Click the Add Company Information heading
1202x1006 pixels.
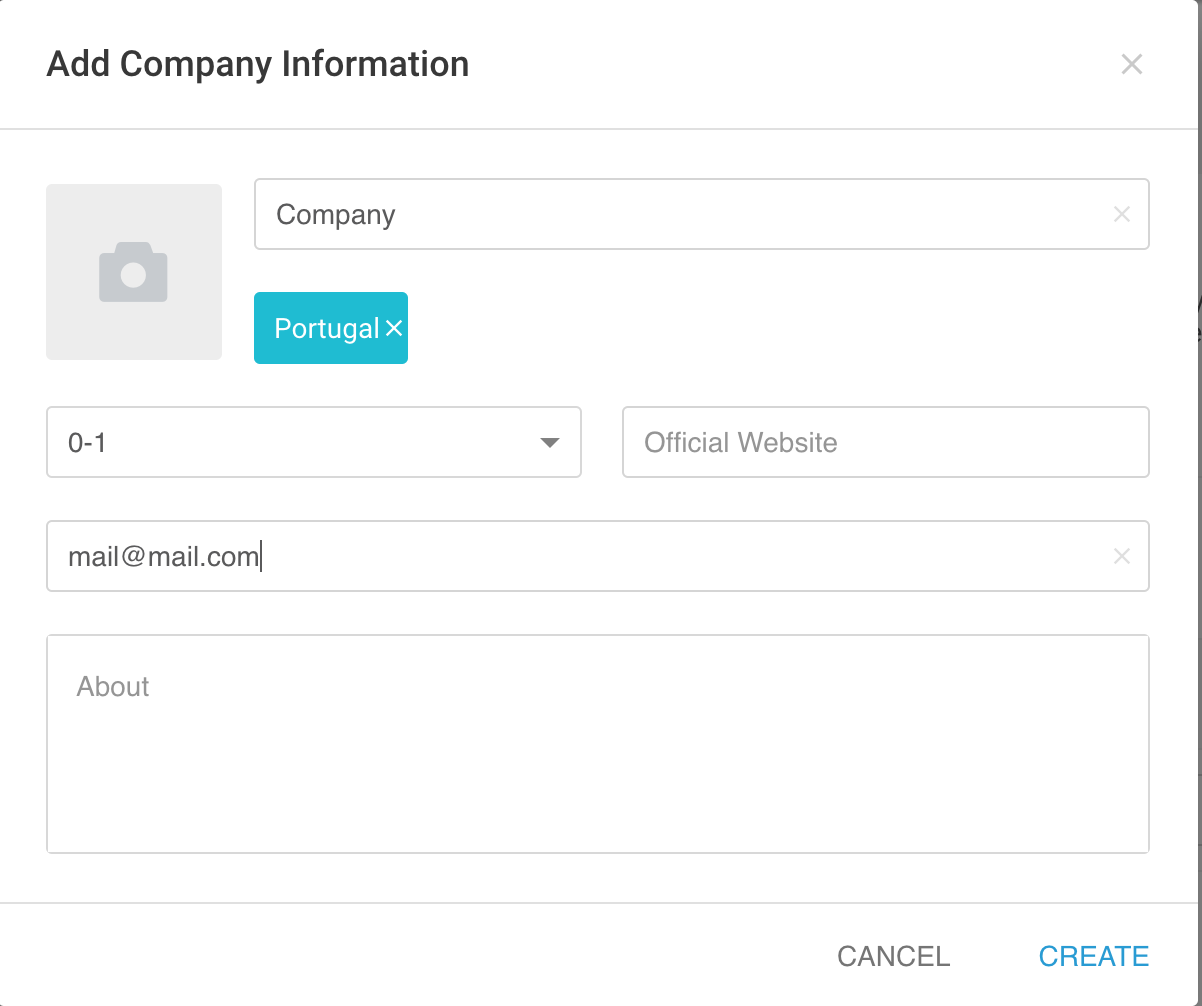tap(258, 64)
